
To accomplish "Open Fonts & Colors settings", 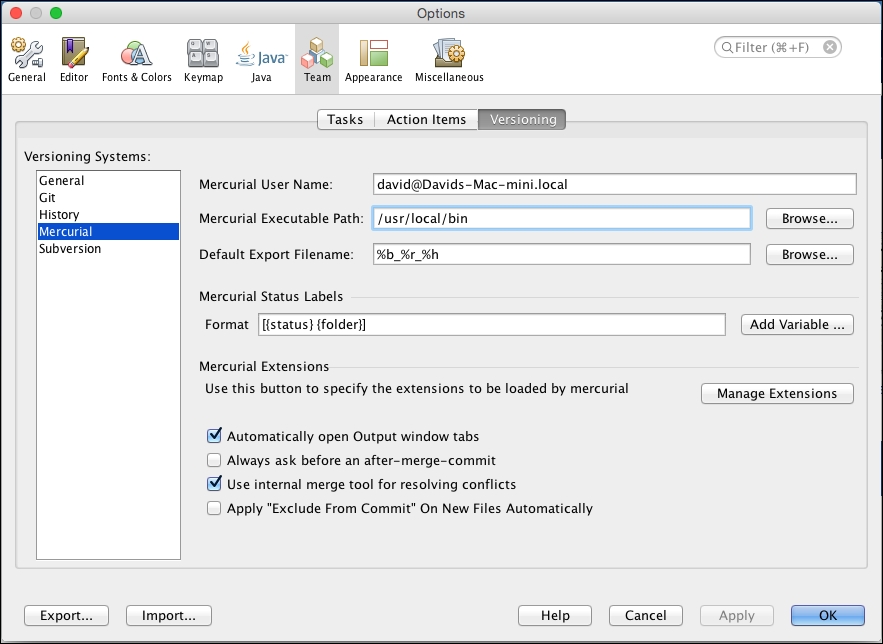I will [x=136, y=57].
